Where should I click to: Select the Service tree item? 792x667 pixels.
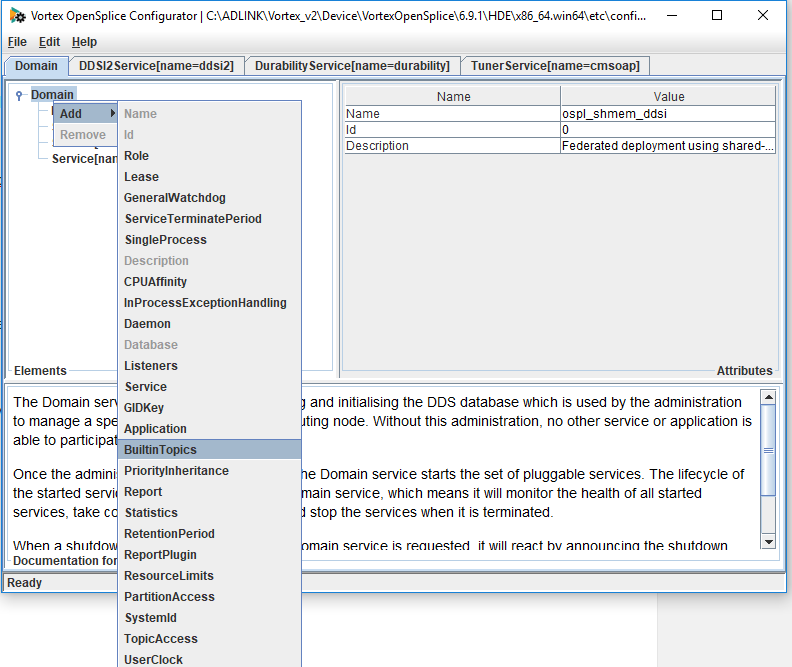click(x=84, y=159)
